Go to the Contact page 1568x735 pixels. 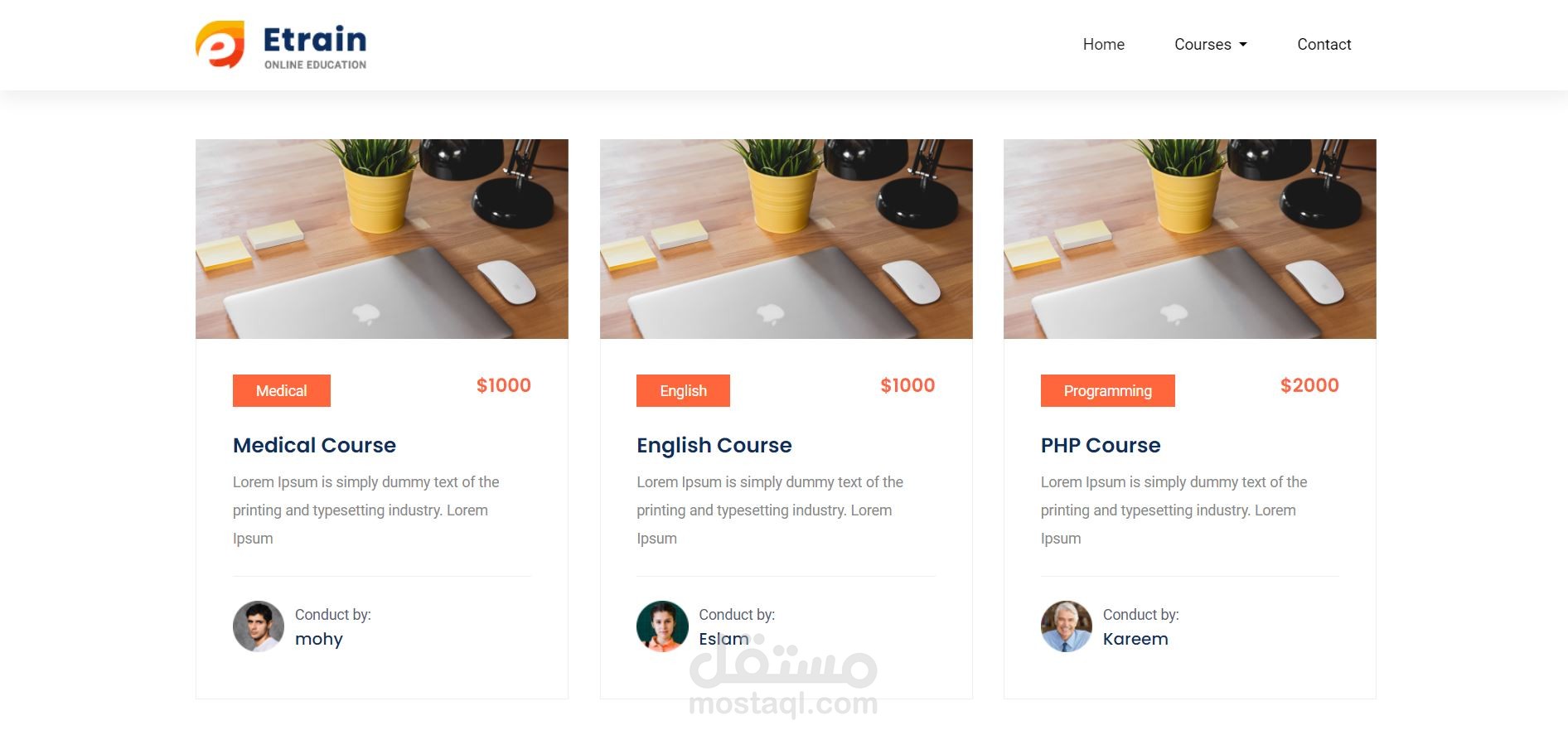(1324, 45)
